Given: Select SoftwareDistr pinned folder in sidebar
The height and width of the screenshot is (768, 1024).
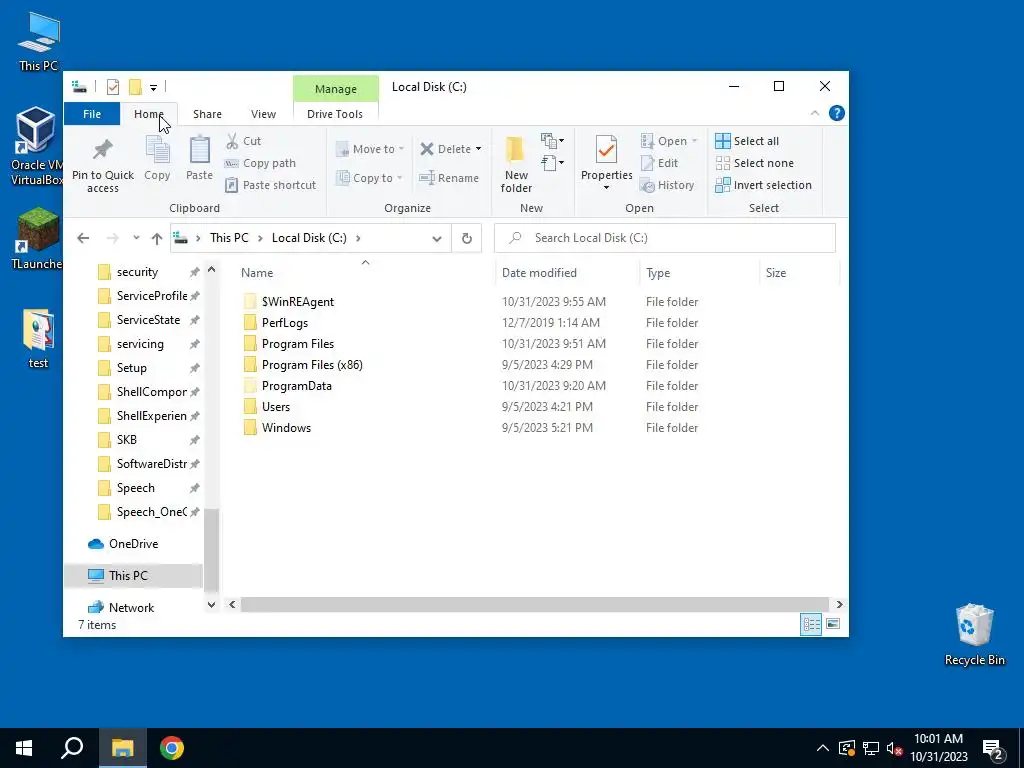Looking at the screenshot, I should click(x=152, y=464).
